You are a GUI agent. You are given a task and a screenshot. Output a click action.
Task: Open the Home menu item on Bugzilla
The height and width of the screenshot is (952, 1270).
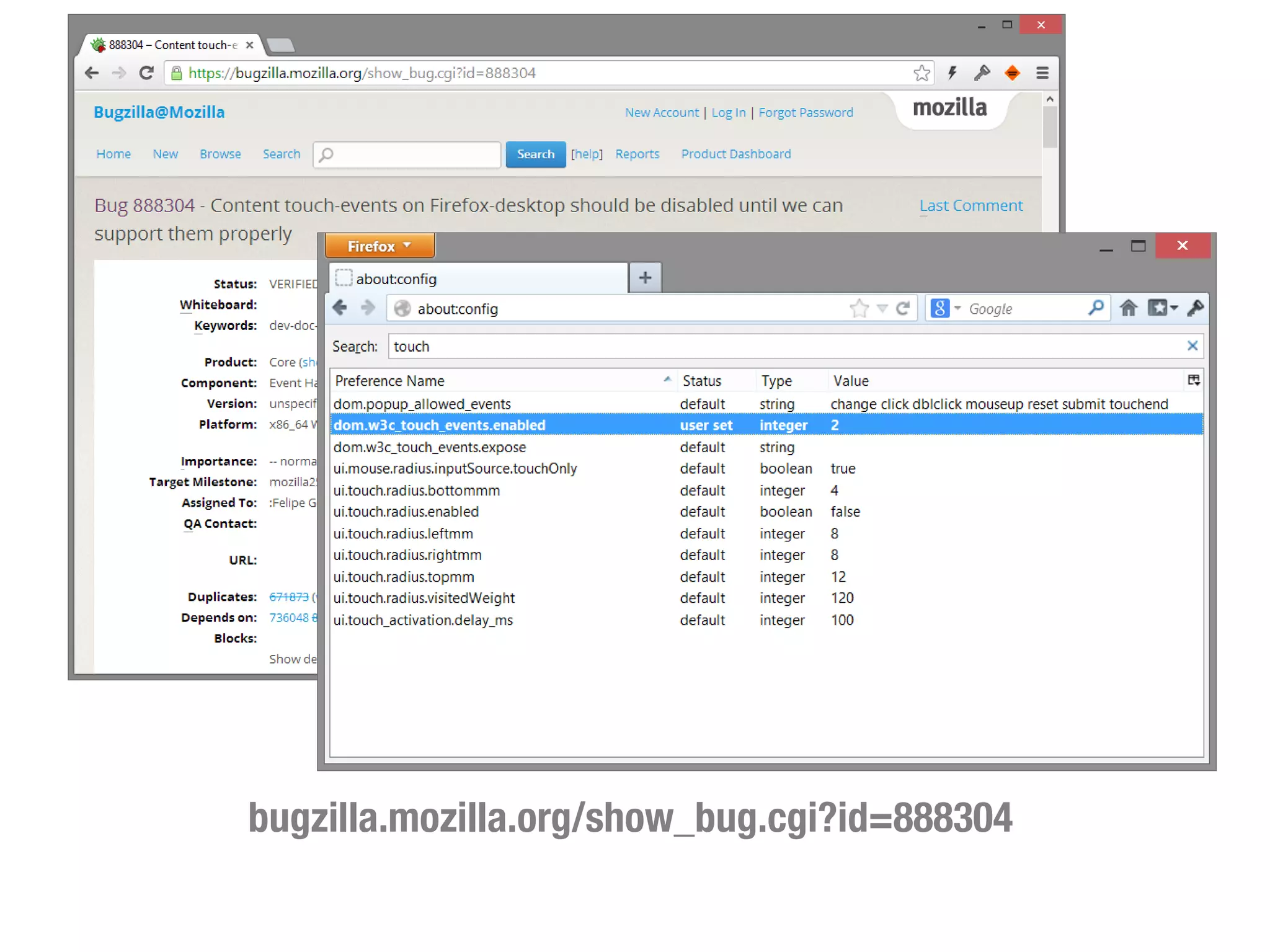pos(113,154)
